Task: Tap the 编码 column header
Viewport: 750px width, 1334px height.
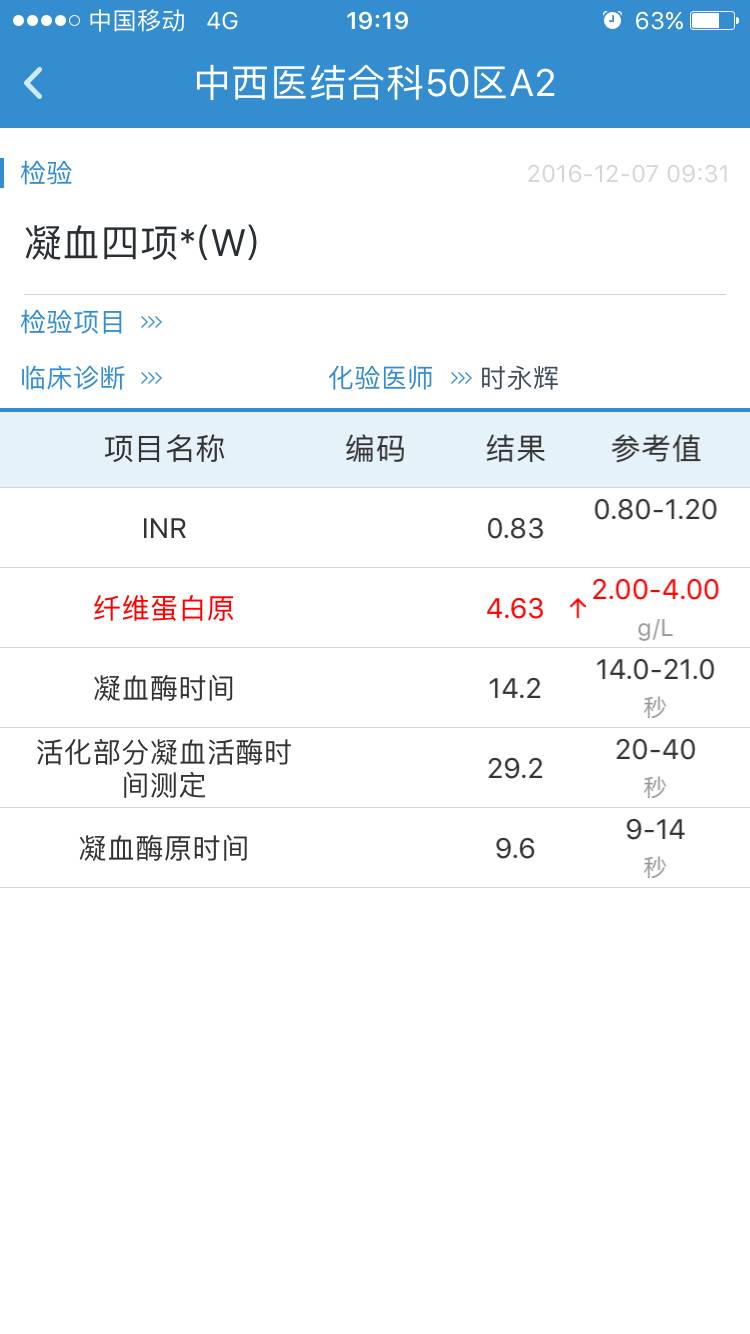Action: click(x=375, y=449)
